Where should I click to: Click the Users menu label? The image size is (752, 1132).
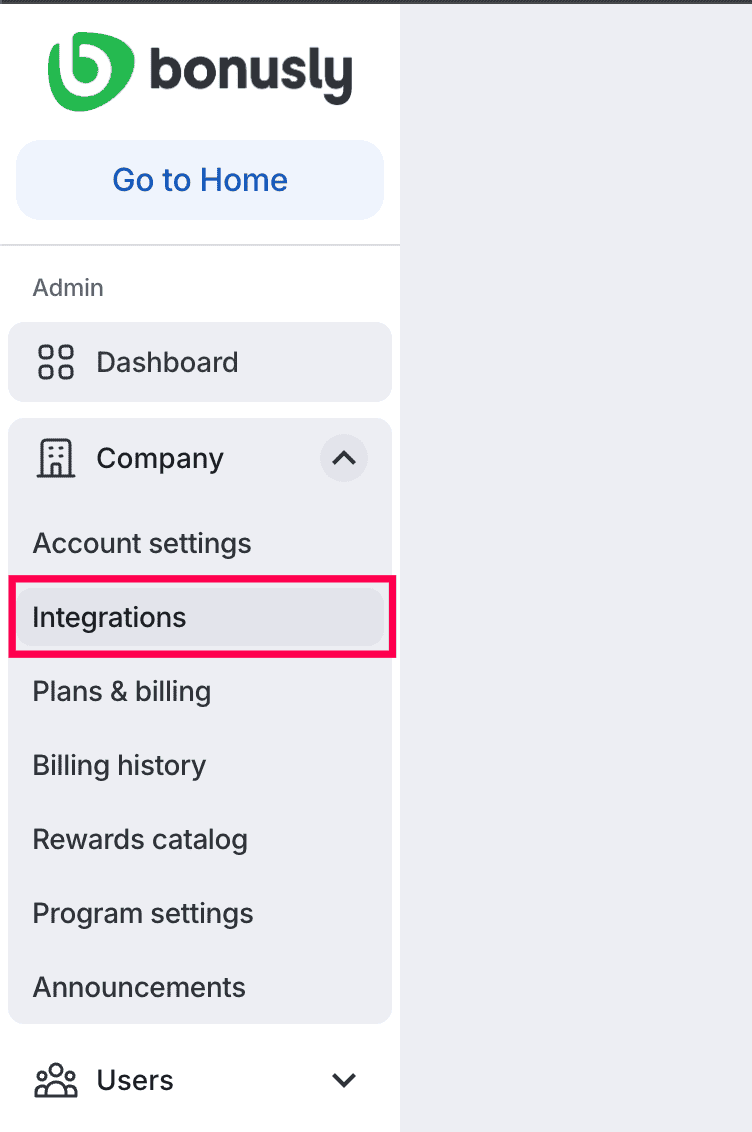click(135, 1080)
